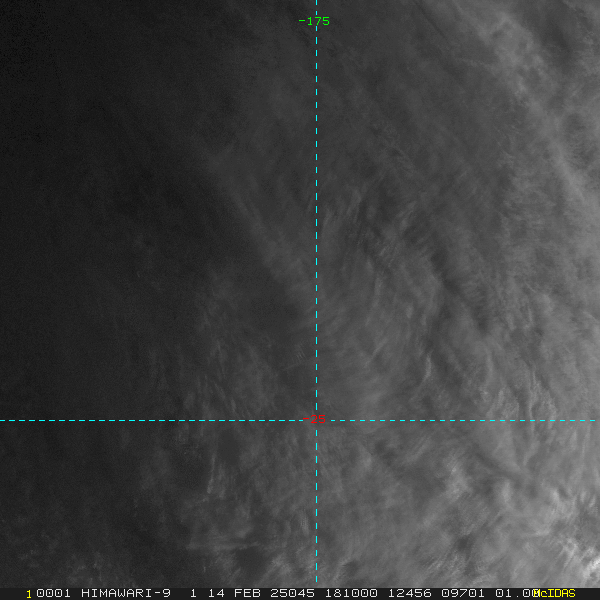Select the HIMAWARI-9 satellite name text
The width and height of the screenshot is (600, 600).
tap(126, 593)
